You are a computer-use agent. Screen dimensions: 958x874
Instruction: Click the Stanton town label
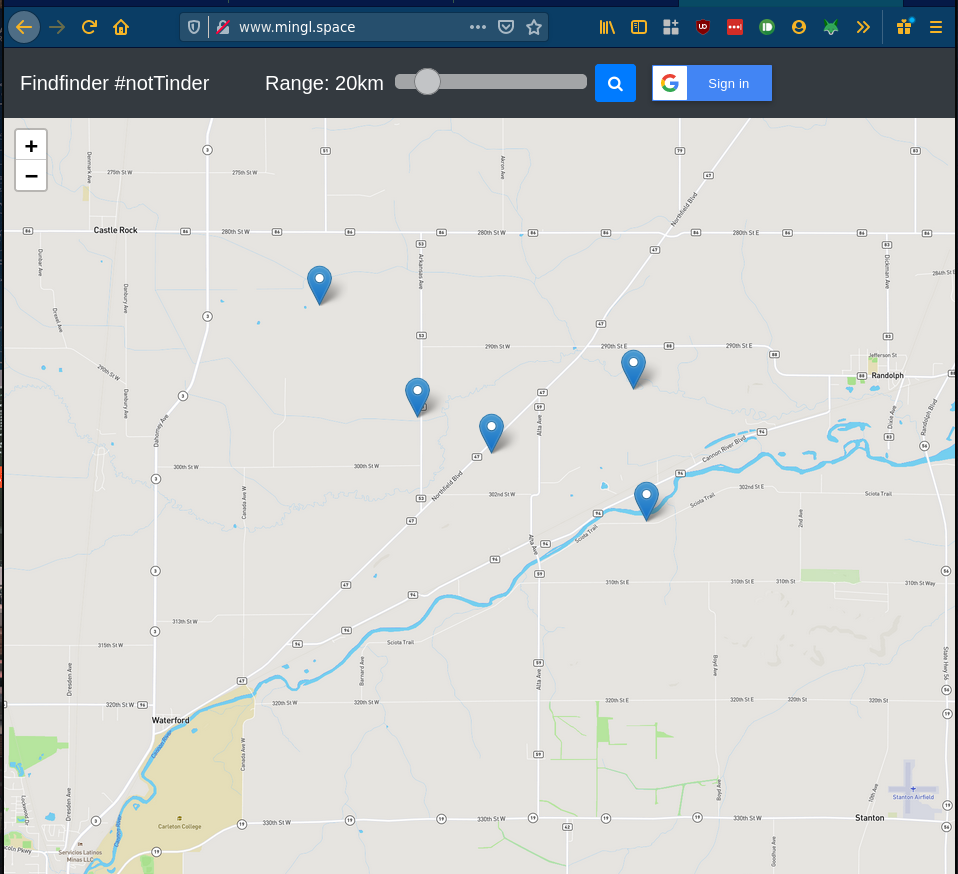pyautogui.click(x=869, y=818)
